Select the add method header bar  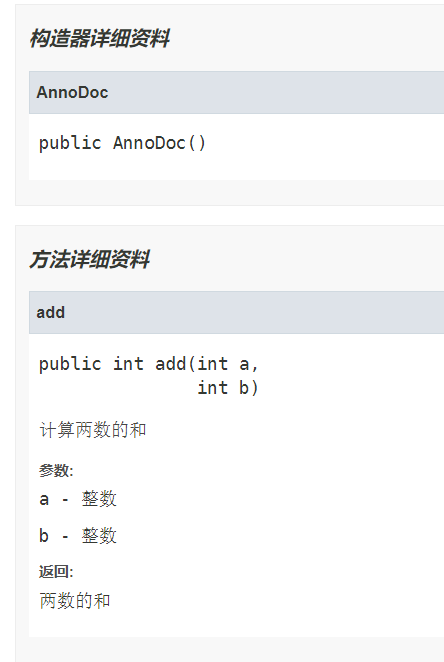236,312
